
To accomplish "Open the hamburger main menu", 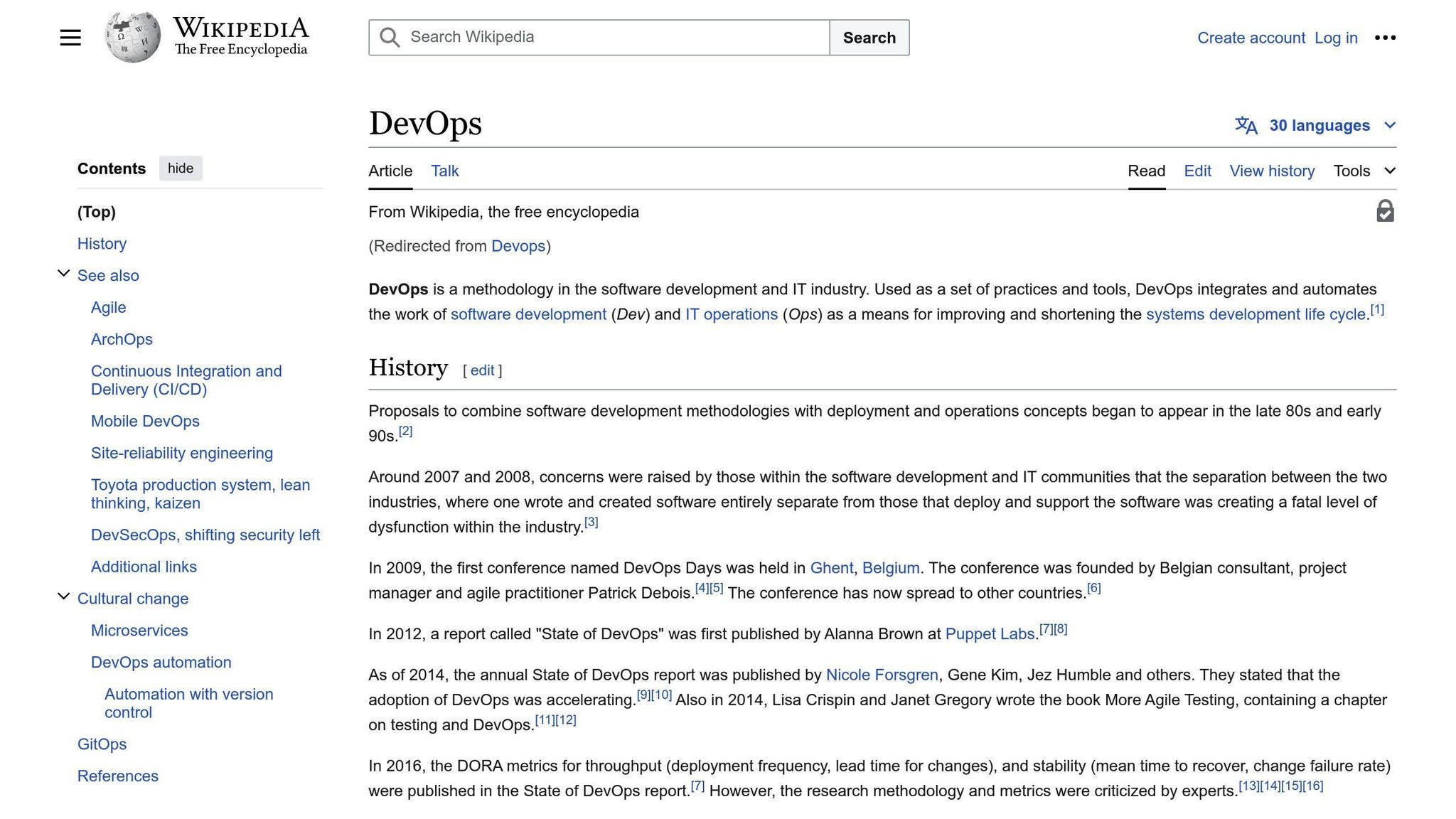I will [70, 37].
